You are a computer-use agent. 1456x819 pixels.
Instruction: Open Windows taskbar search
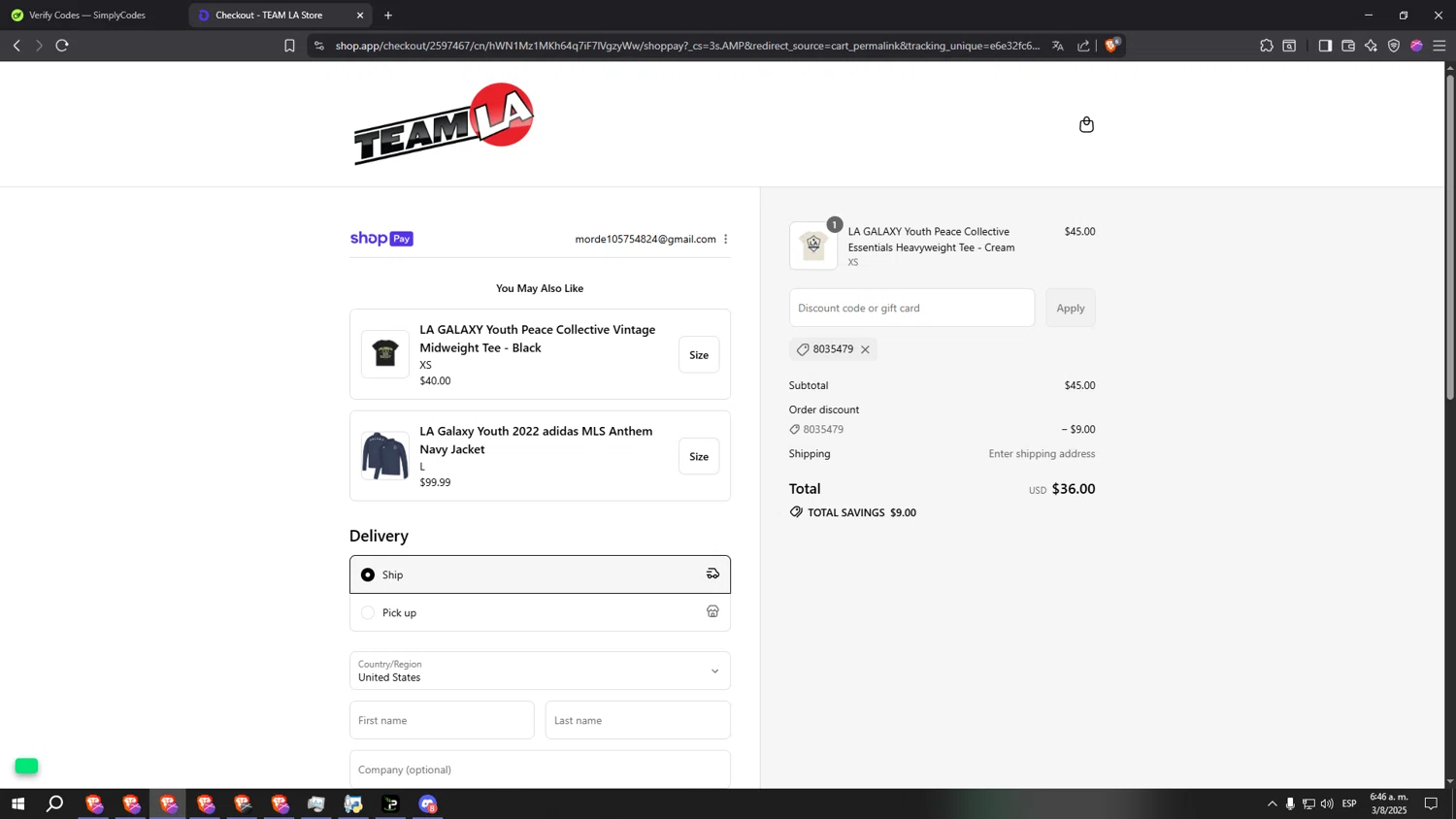coord(55,803)
